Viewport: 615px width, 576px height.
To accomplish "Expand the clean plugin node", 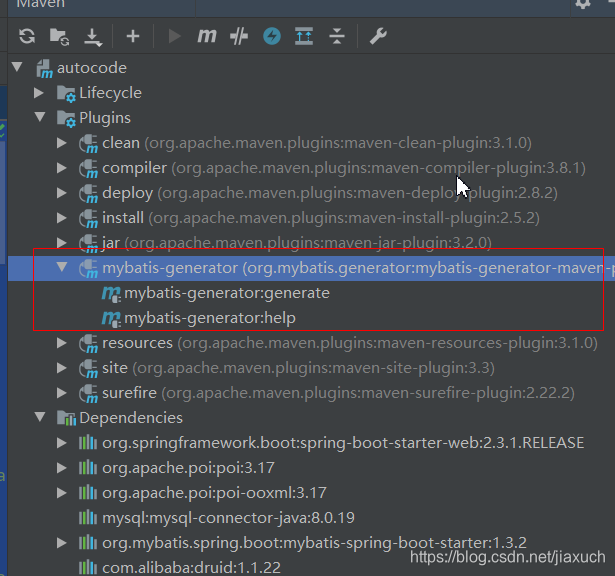I will pyautogui.click(x=62, y=143).
